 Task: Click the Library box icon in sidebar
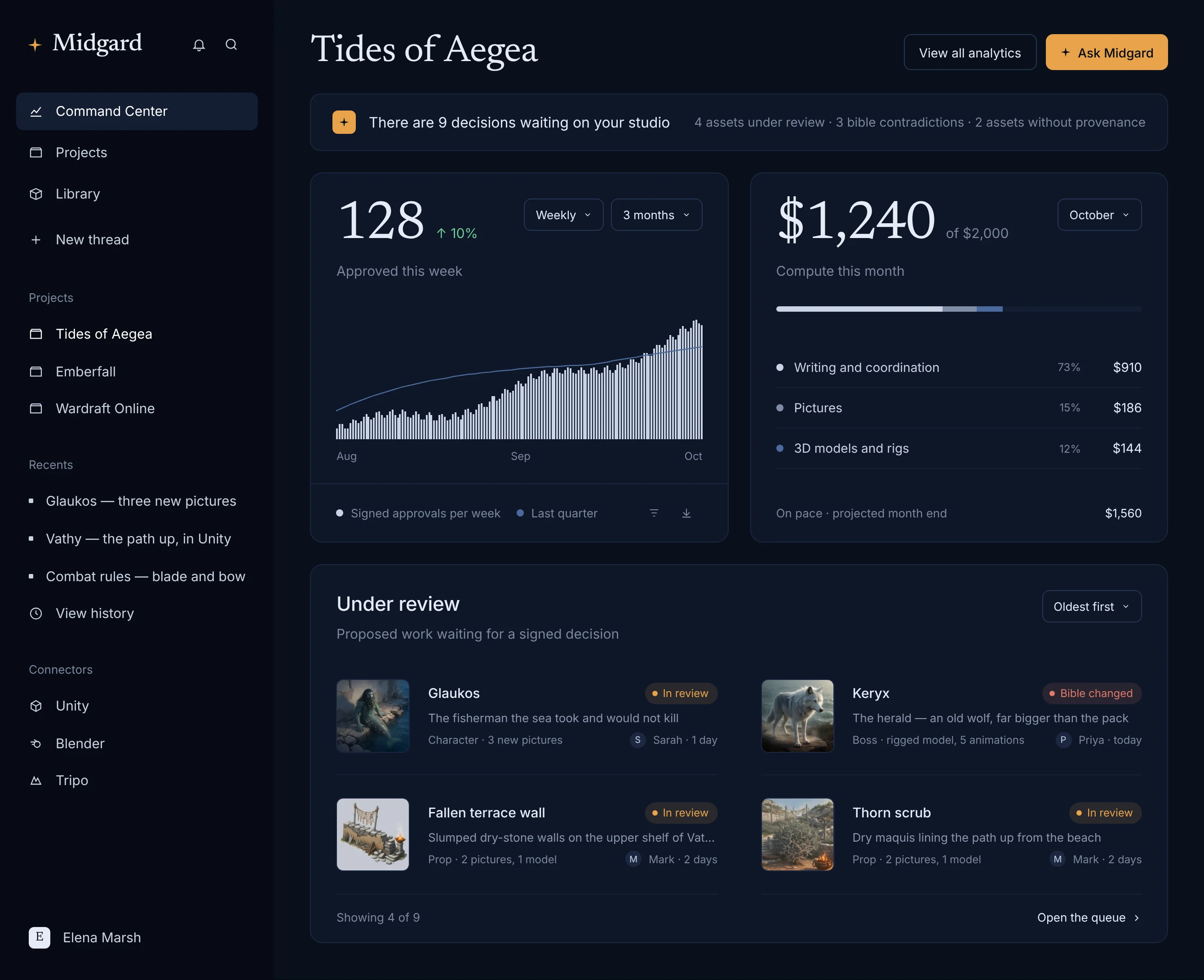[36, 194]
